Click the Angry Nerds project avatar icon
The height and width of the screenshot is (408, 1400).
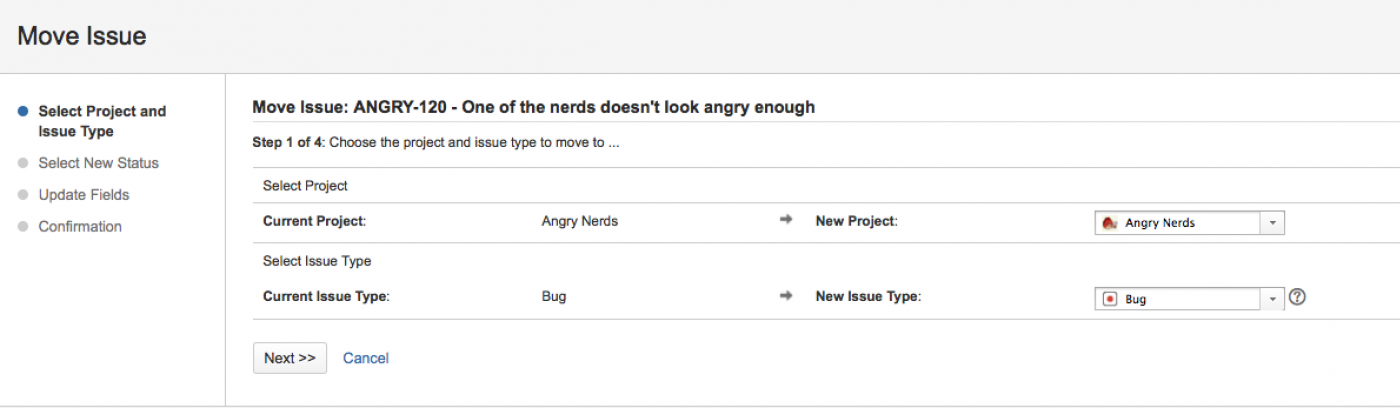point(1109,223)
